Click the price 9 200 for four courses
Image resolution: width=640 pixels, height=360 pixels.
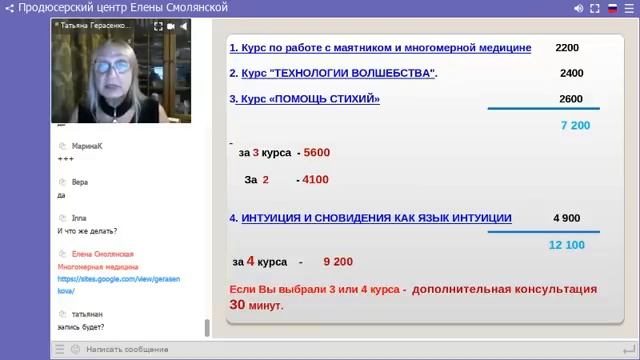pos(338,262)
